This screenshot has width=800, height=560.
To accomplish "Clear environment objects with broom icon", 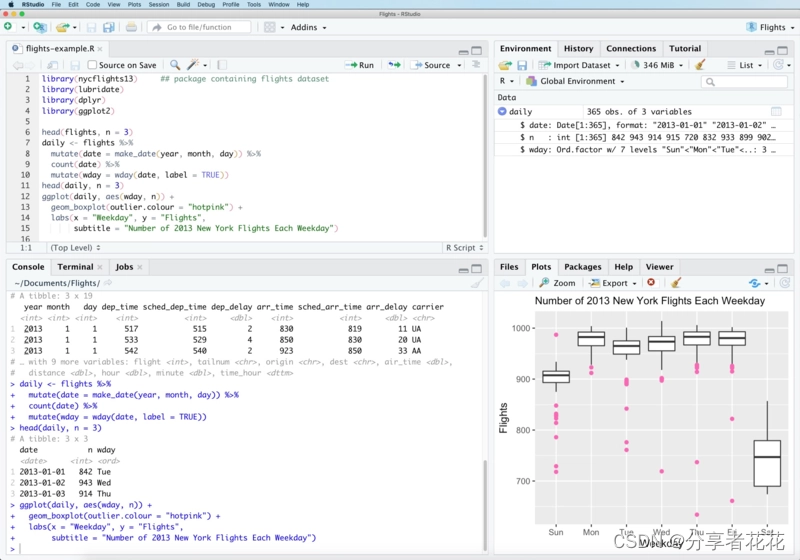I will (700, 64).
